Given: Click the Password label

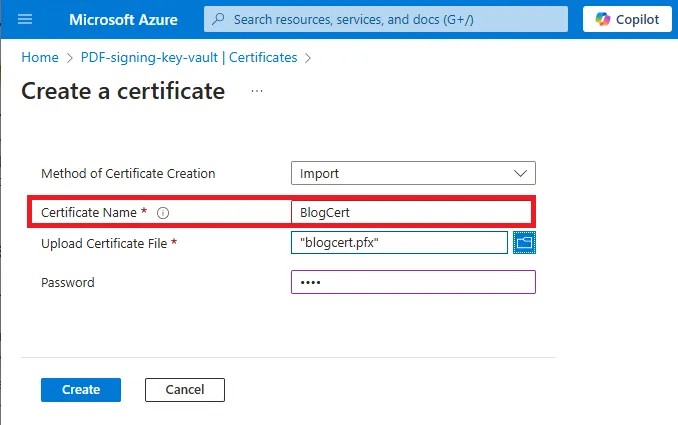Looking at the screenshot, I should [x=68, y=282].
